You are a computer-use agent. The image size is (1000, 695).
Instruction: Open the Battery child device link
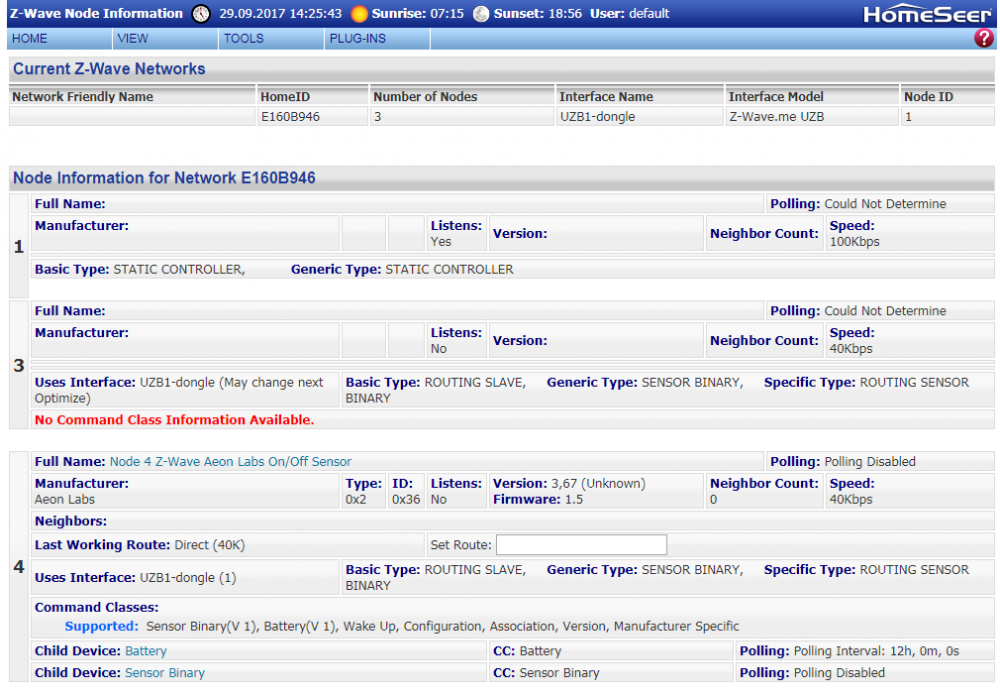pos(146,651)
